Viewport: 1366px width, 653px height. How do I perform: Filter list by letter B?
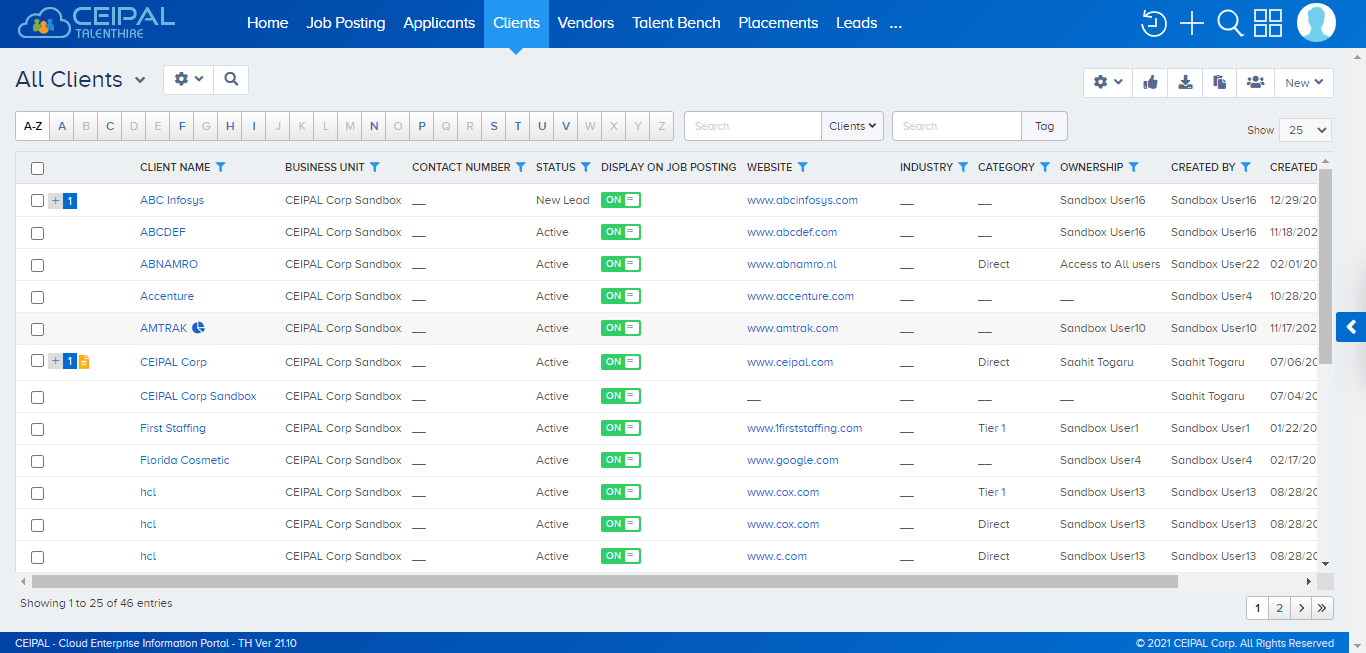(85, 126)
